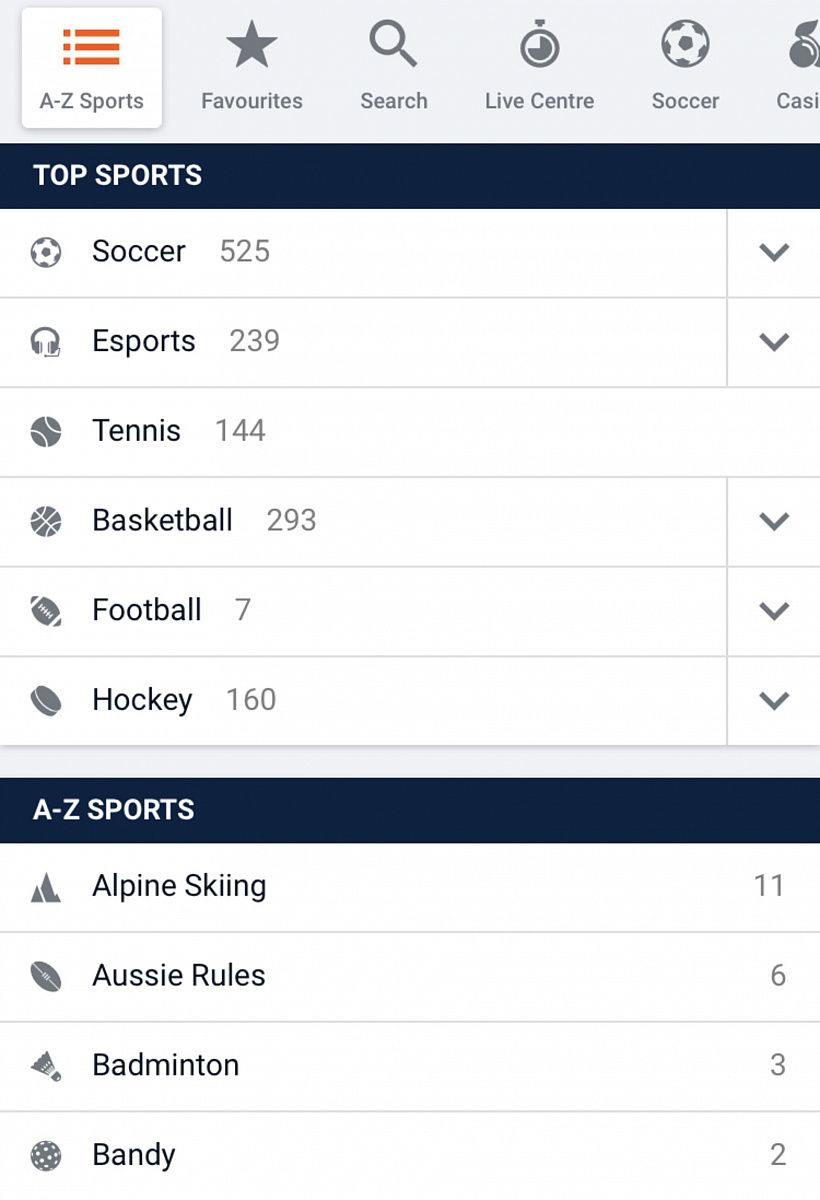
Task: Select Bandy from A-Z list
Action: 134,1155
